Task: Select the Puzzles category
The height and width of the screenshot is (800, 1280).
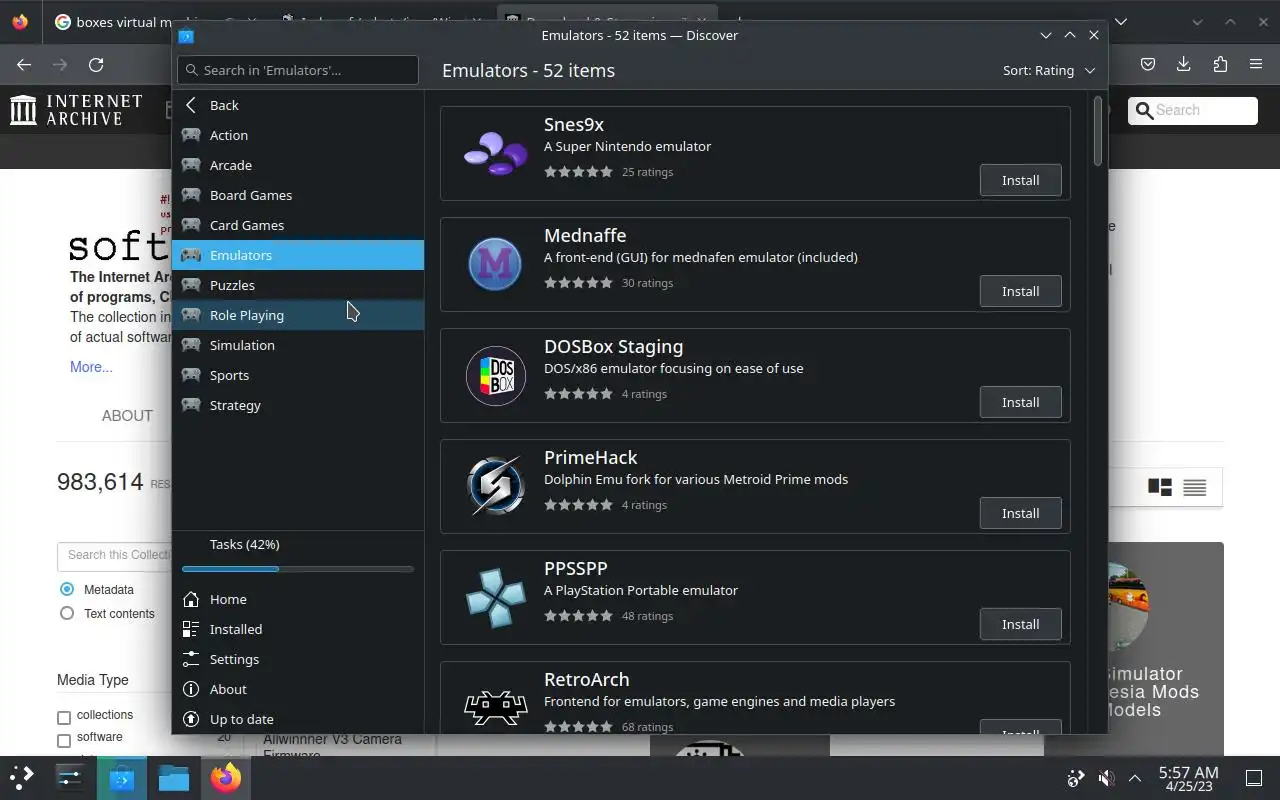Action: tap(298, 285)
